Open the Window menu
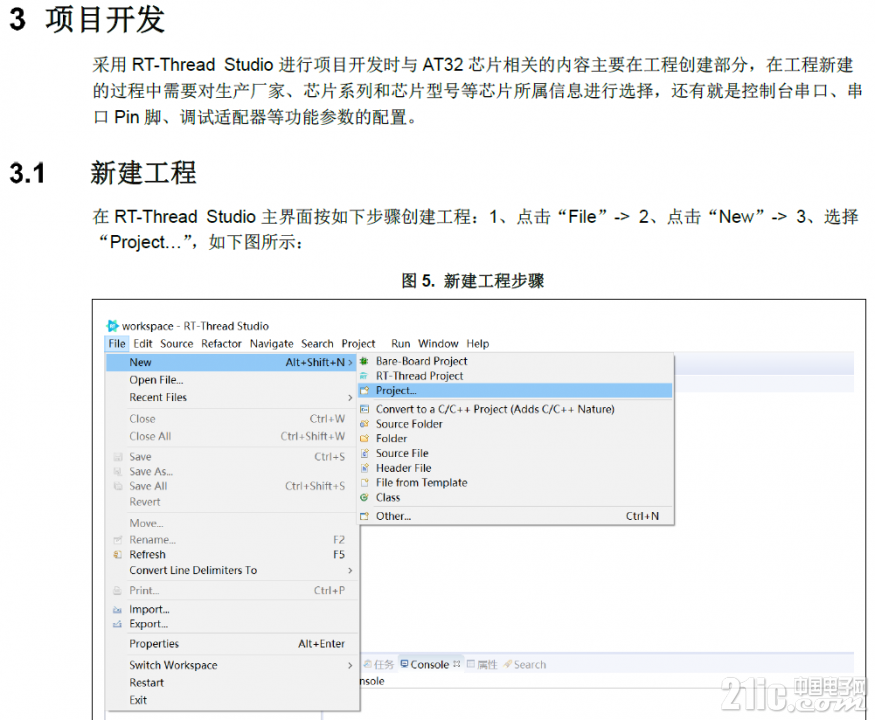 [438, 344]
